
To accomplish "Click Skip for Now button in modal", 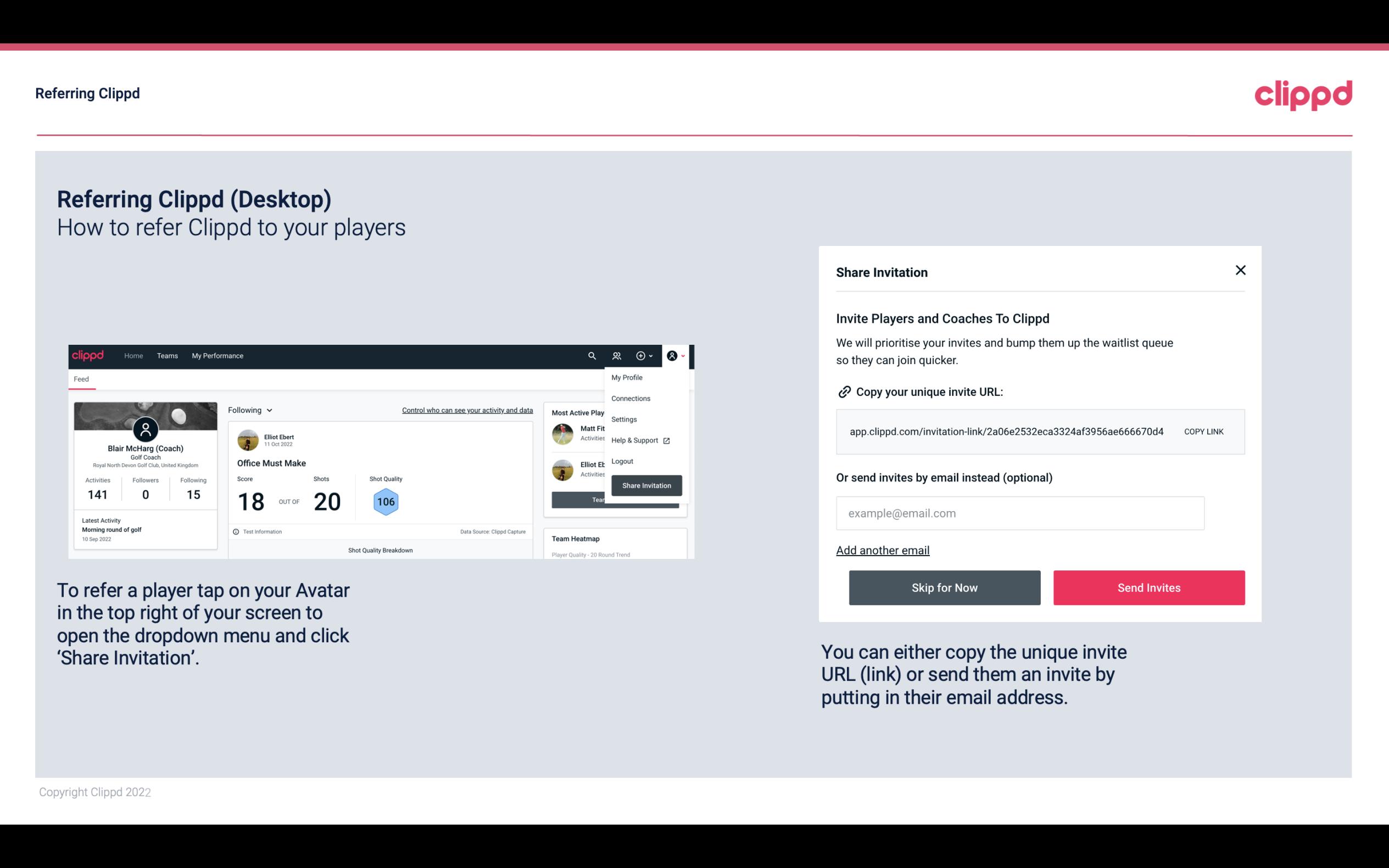I will pyautogui.click(x=944, y=587).
